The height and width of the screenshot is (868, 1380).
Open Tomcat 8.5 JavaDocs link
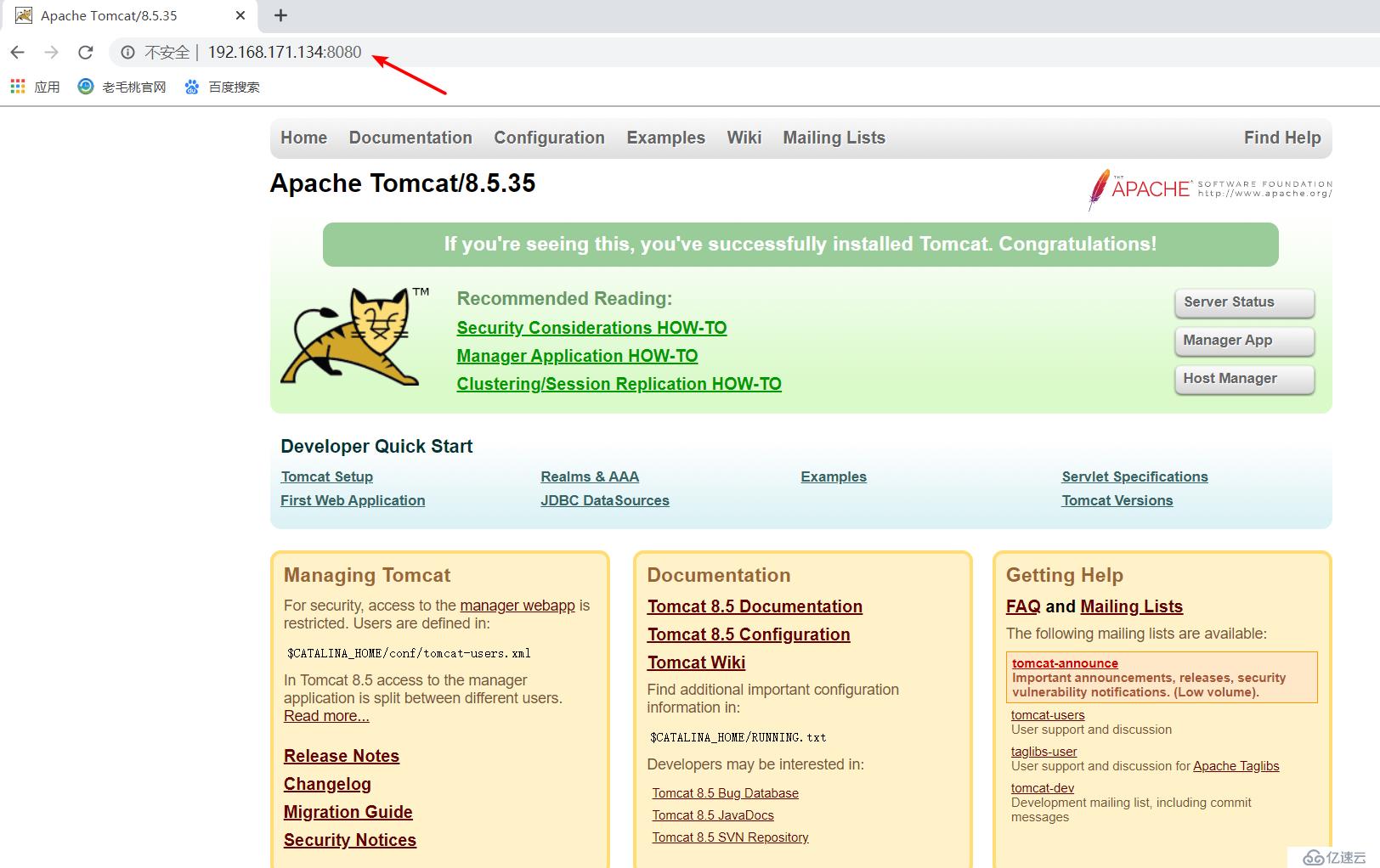[713, 815]
